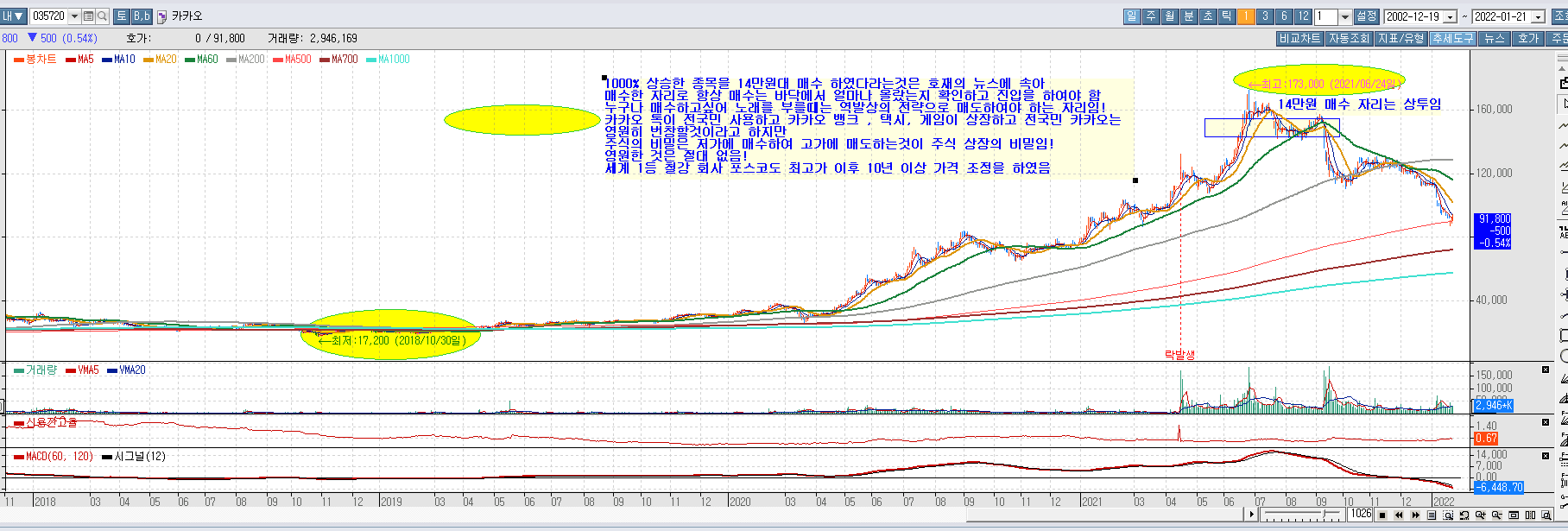Select second (초) chart period
The width and height of the screenshot is (1568, 531).
pos(1208,16)
